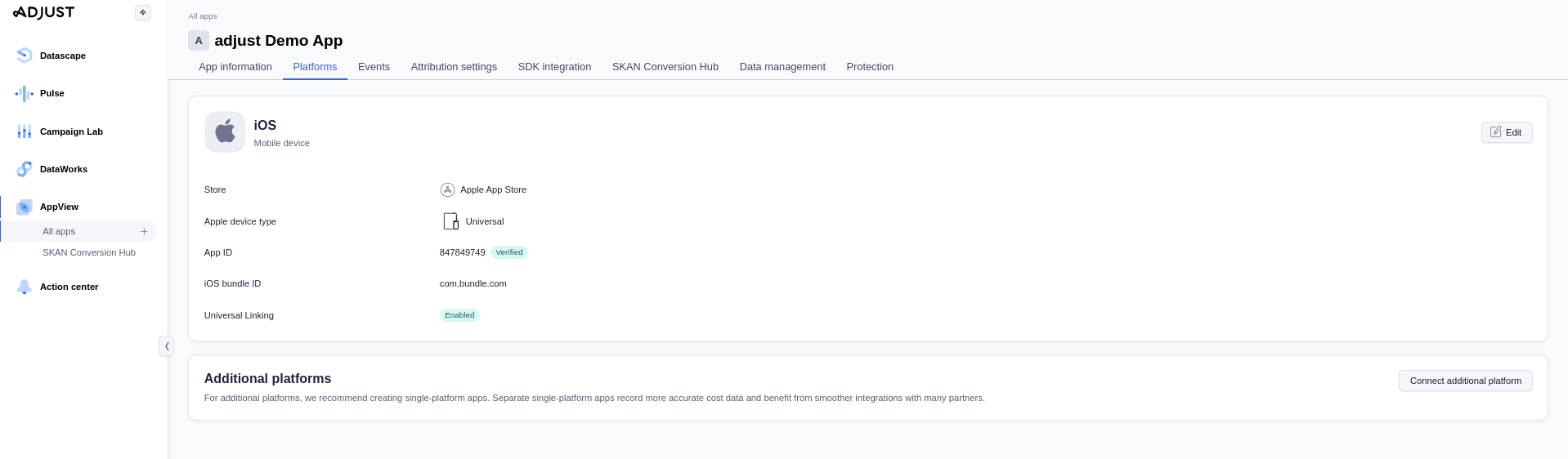Select the Platforms tab
The image size is (1568, 459).
click(x=315, y=67)
